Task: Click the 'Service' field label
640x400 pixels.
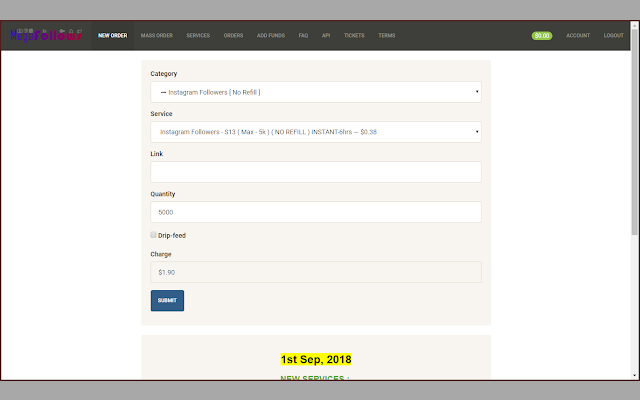Action: click(161, 113)
